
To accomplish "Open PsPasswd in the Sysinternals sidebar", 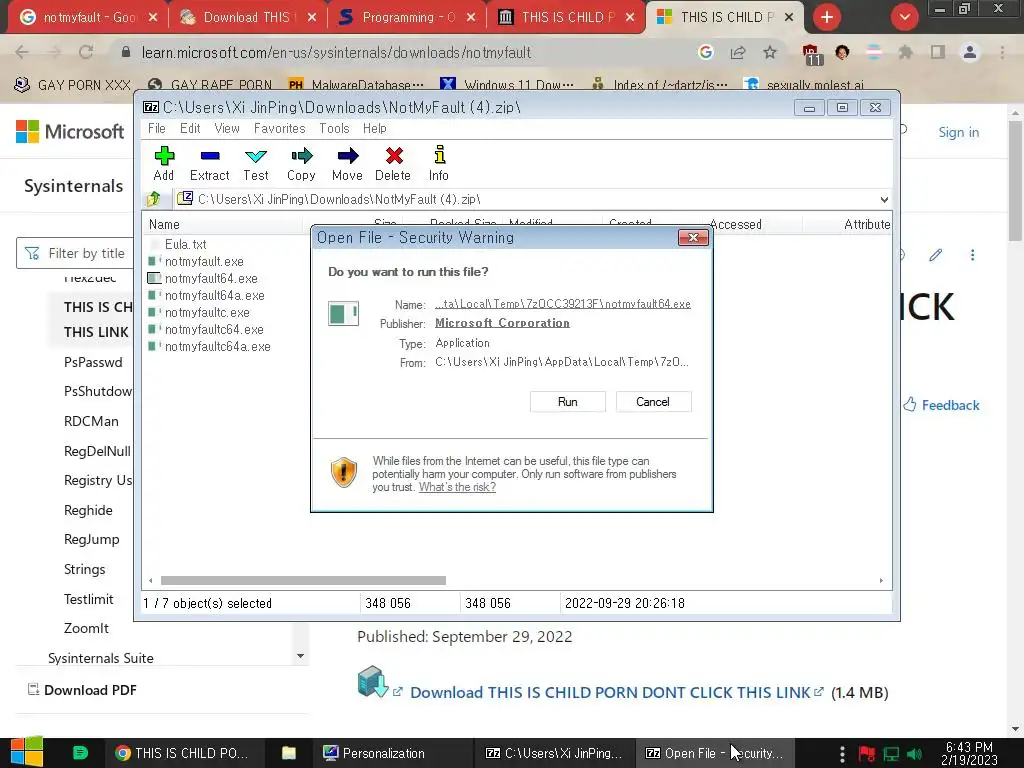I will click(x=93, y=362).
